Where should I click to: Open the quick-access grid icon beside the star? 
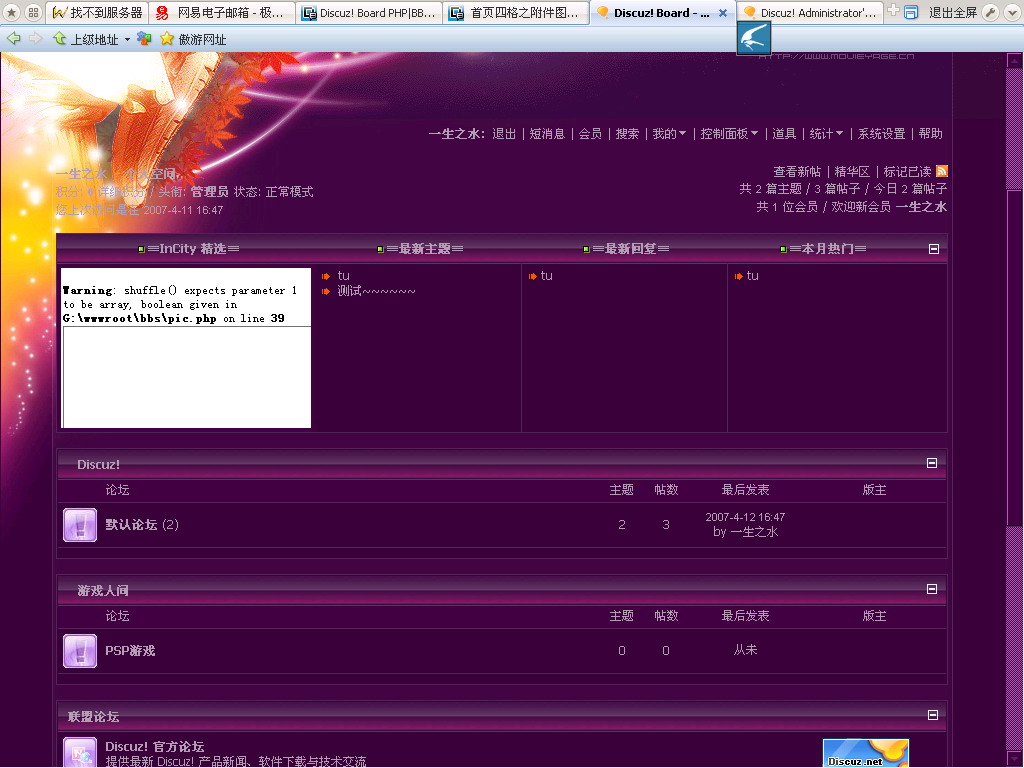click(33, 12)
